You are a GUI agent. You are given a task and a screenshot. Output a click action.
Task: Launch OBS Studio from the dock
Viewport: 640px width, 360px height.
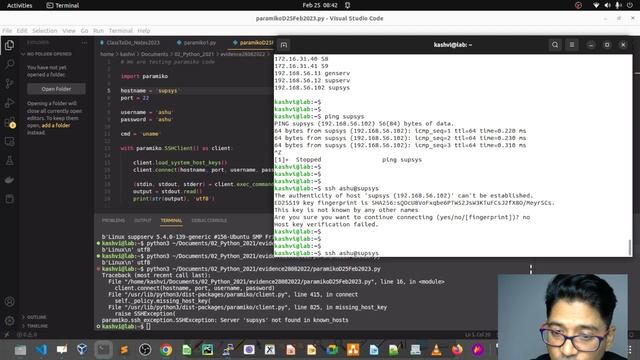pos(145,350)
